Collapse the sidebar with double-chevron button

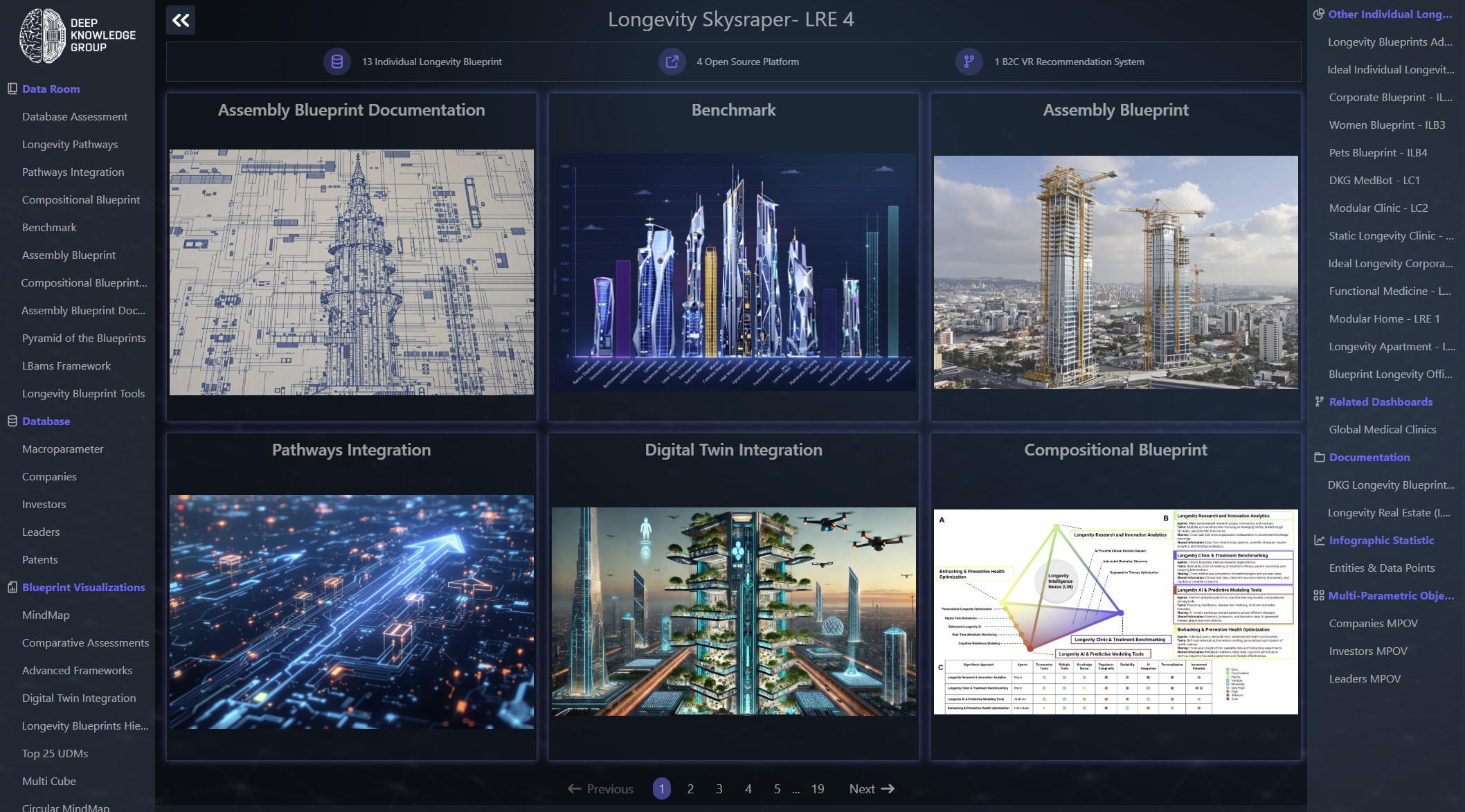coord(181,20)
